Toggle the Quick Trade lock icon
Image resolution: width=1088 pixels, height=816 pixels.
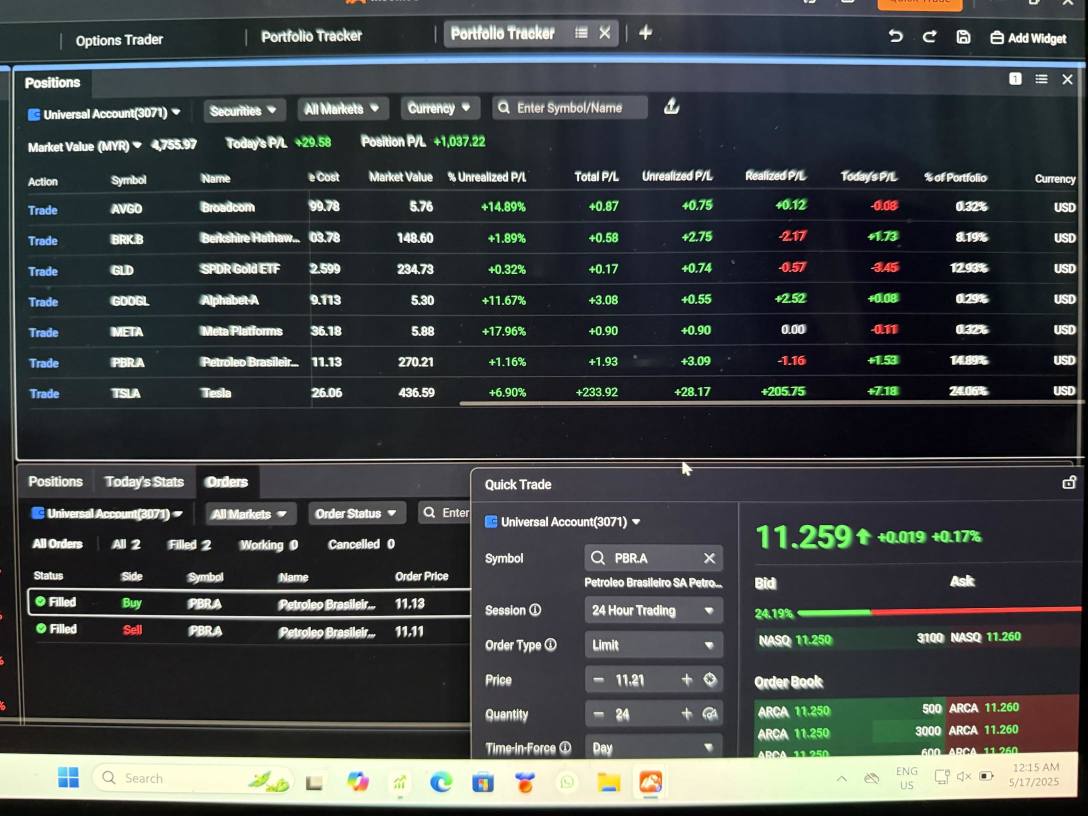[x=1069, y=482]
